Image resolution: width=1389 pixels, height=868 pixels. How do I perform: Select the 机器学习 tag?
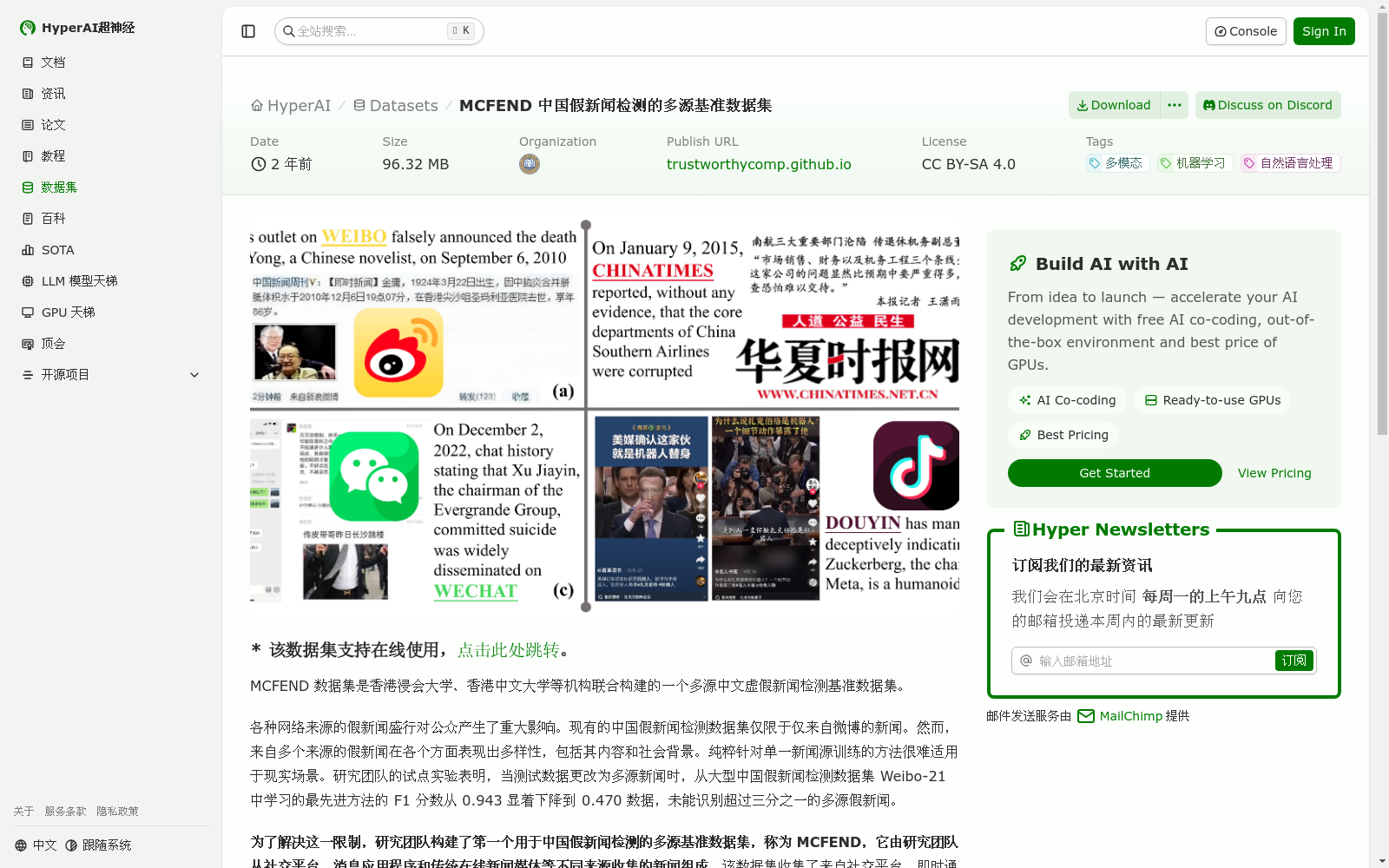click(1195, 163)
